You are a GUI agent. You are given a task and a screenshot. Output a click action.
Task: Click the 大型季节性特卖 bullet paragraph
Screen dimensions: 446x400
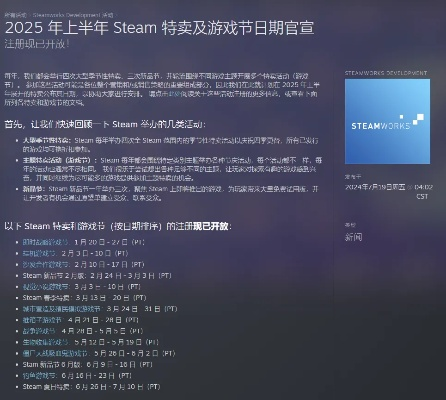170,145
